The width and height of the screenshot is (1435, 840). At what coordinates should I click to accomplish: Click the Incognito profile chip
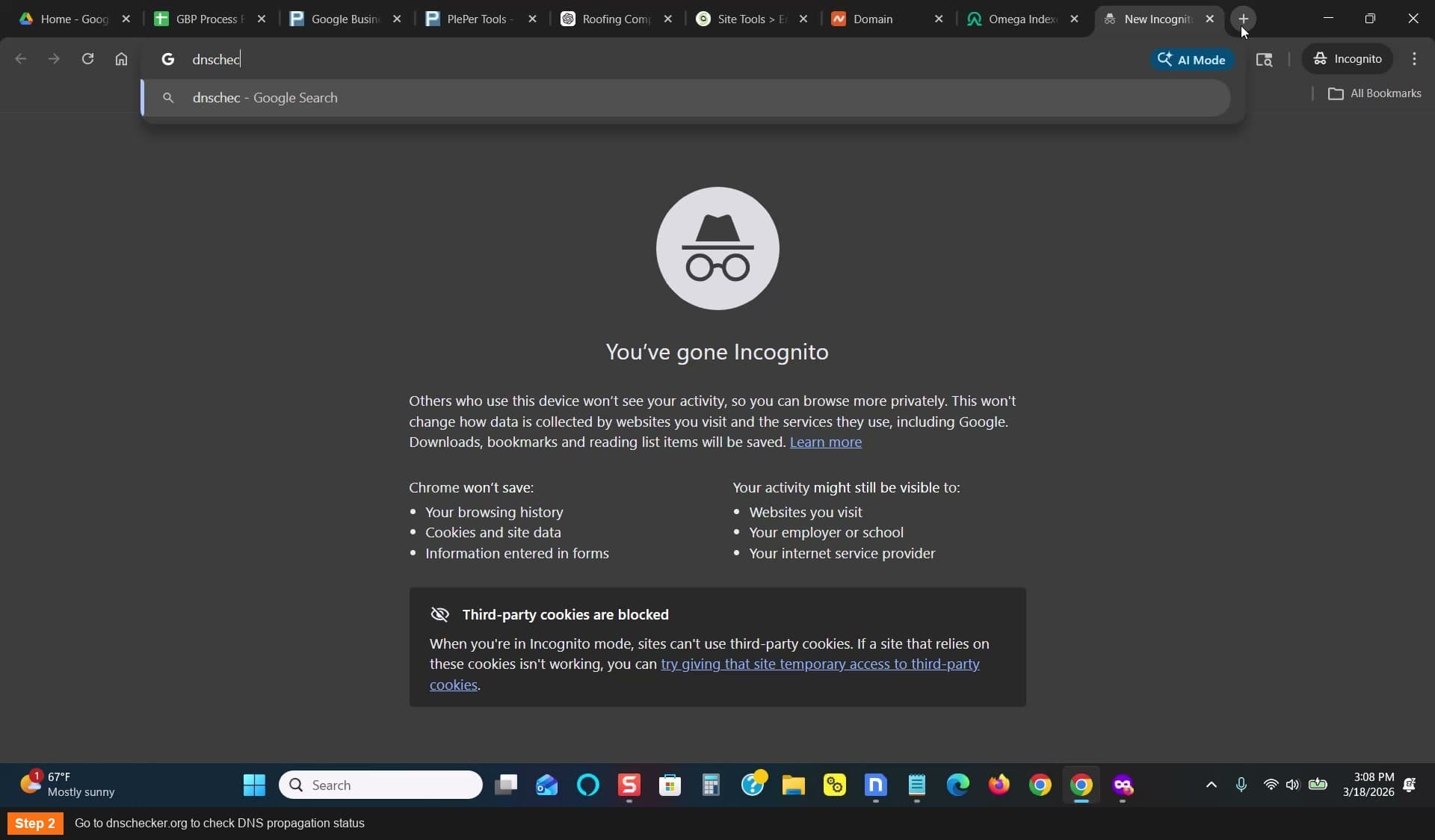pyautogui.click(x=1348, y=59)
